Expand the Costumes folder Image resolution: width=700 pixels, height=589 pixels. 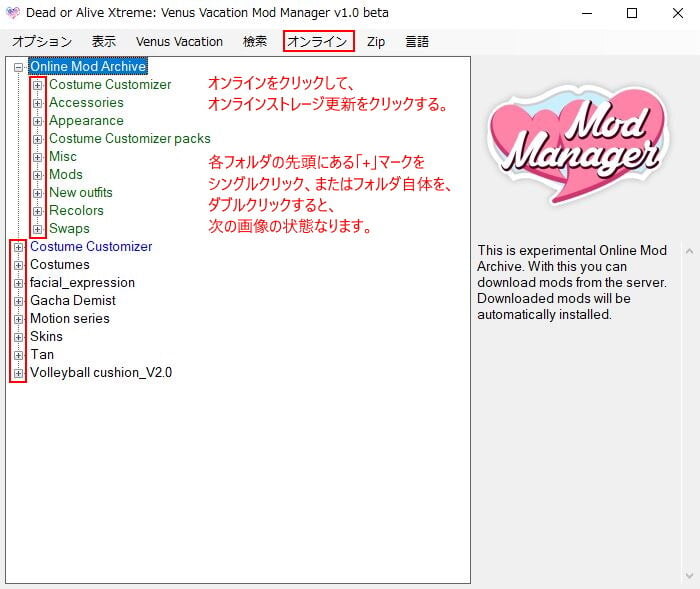coord(18,265)
